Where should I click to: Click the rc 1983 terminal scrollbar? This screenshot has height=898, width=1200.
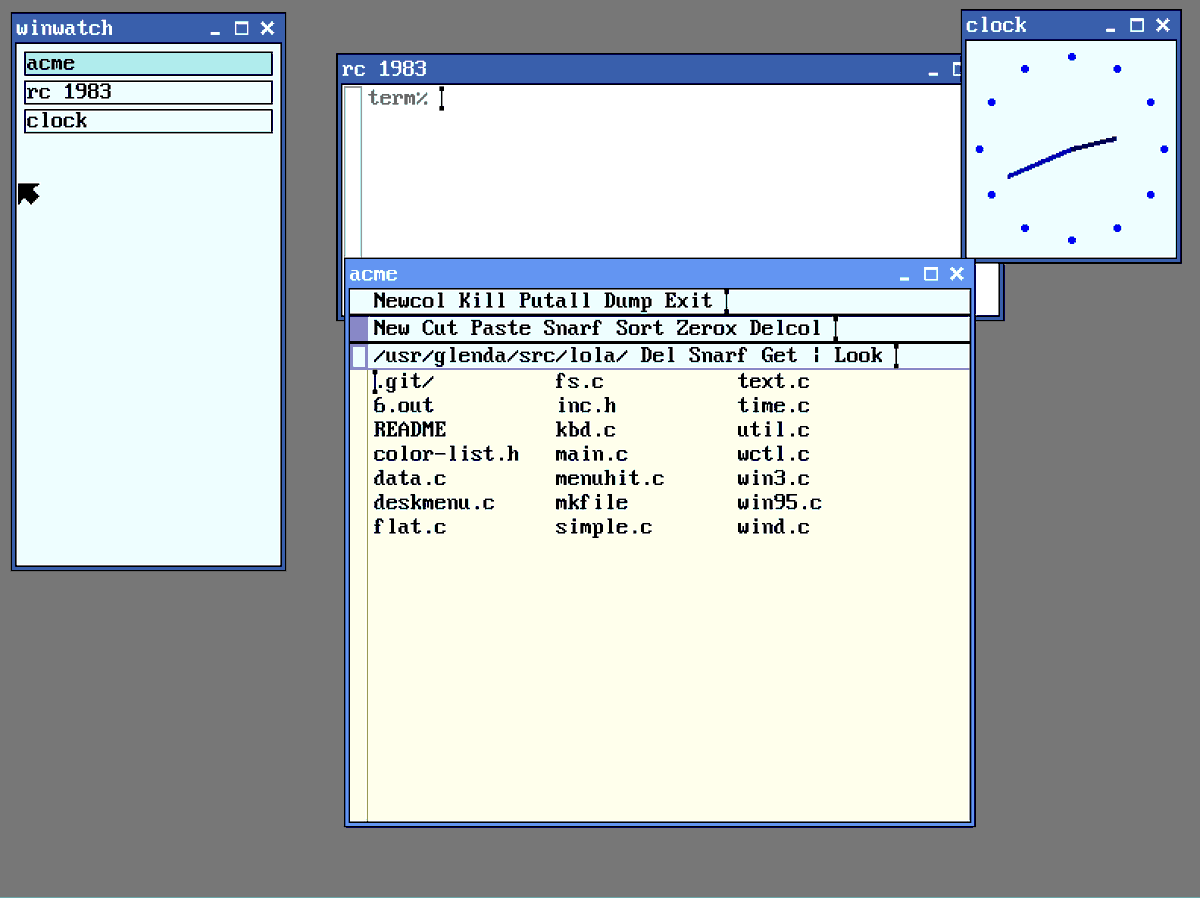pyautogui.click(x=352, y=173)
